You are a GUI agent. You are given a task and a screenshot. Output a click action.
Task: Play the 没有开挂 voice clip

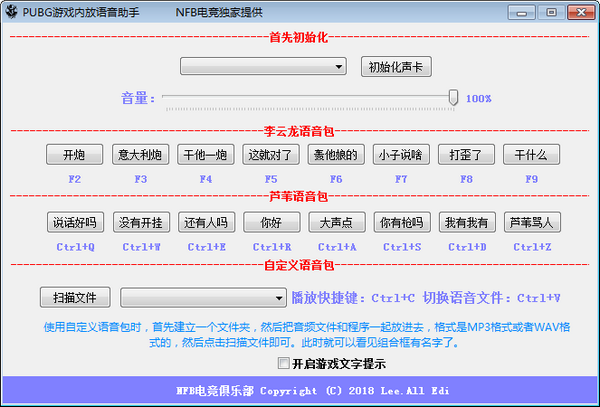point(141,222)
